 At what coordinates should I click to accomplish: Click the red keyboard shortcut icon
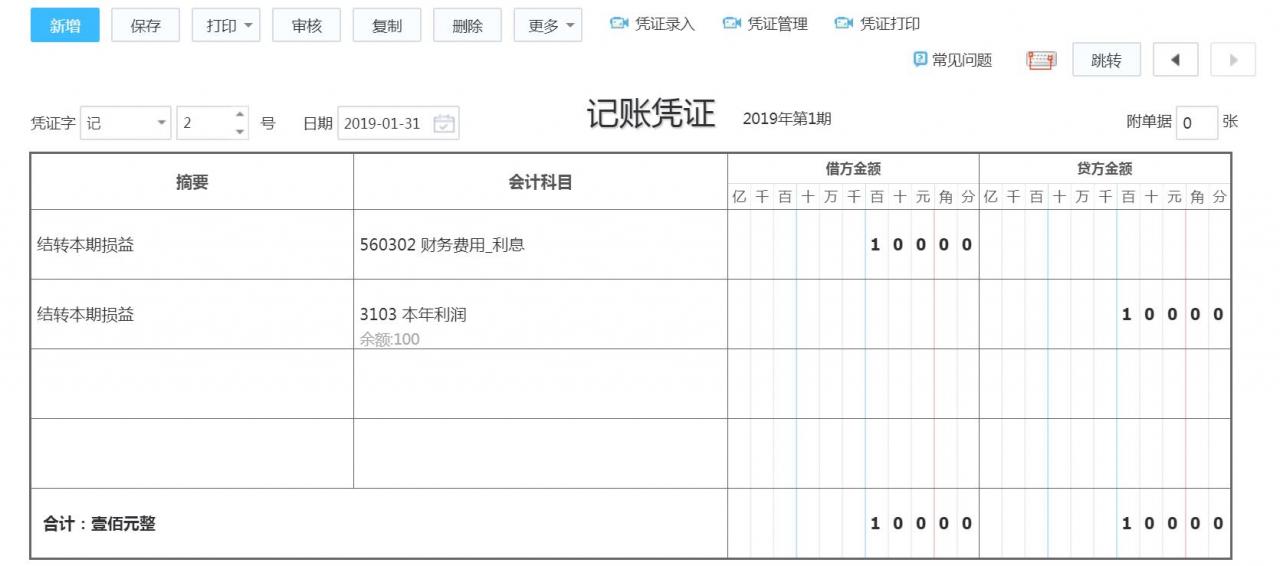coord(1041,61)
